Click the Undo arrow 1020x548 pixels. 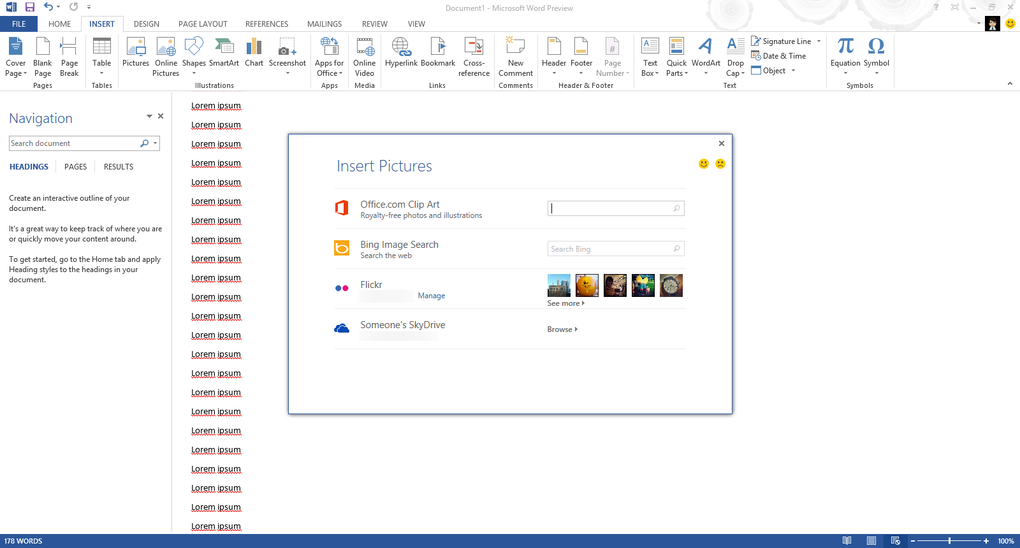tap(48, 7)
